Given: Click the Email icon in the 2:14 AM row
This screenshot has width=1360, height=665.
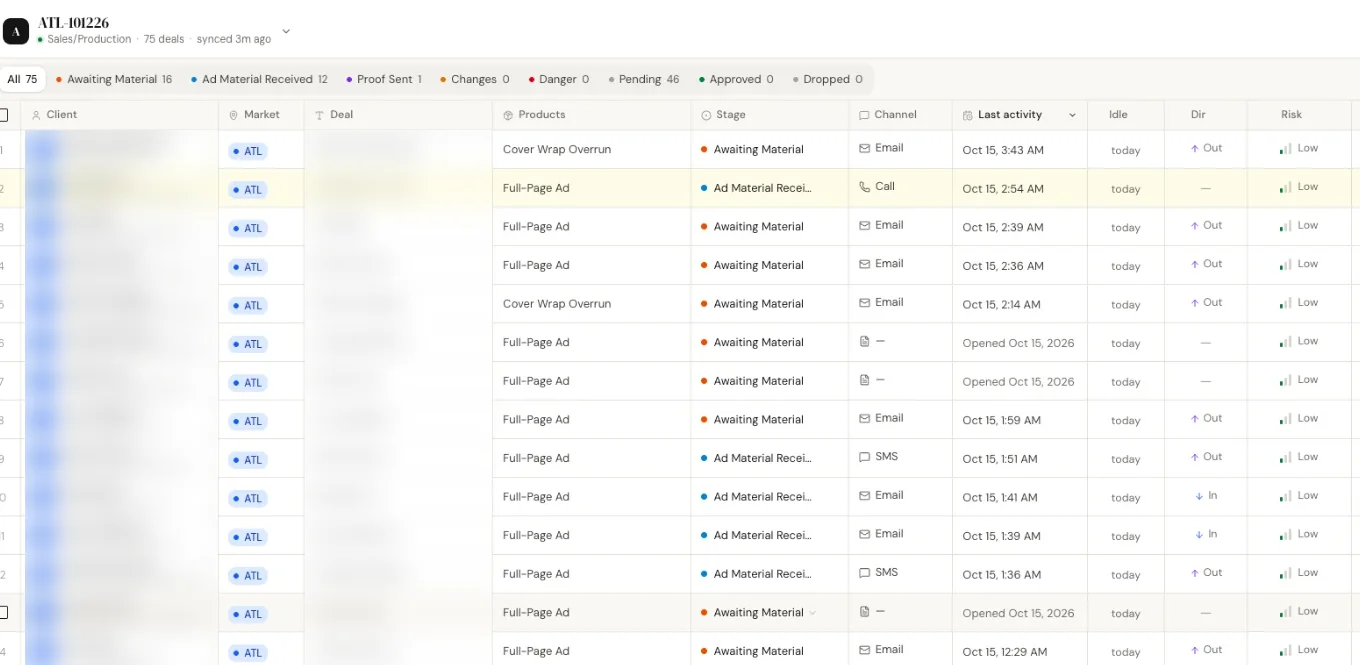Looking at the screenshot, I should pos(864,302).
